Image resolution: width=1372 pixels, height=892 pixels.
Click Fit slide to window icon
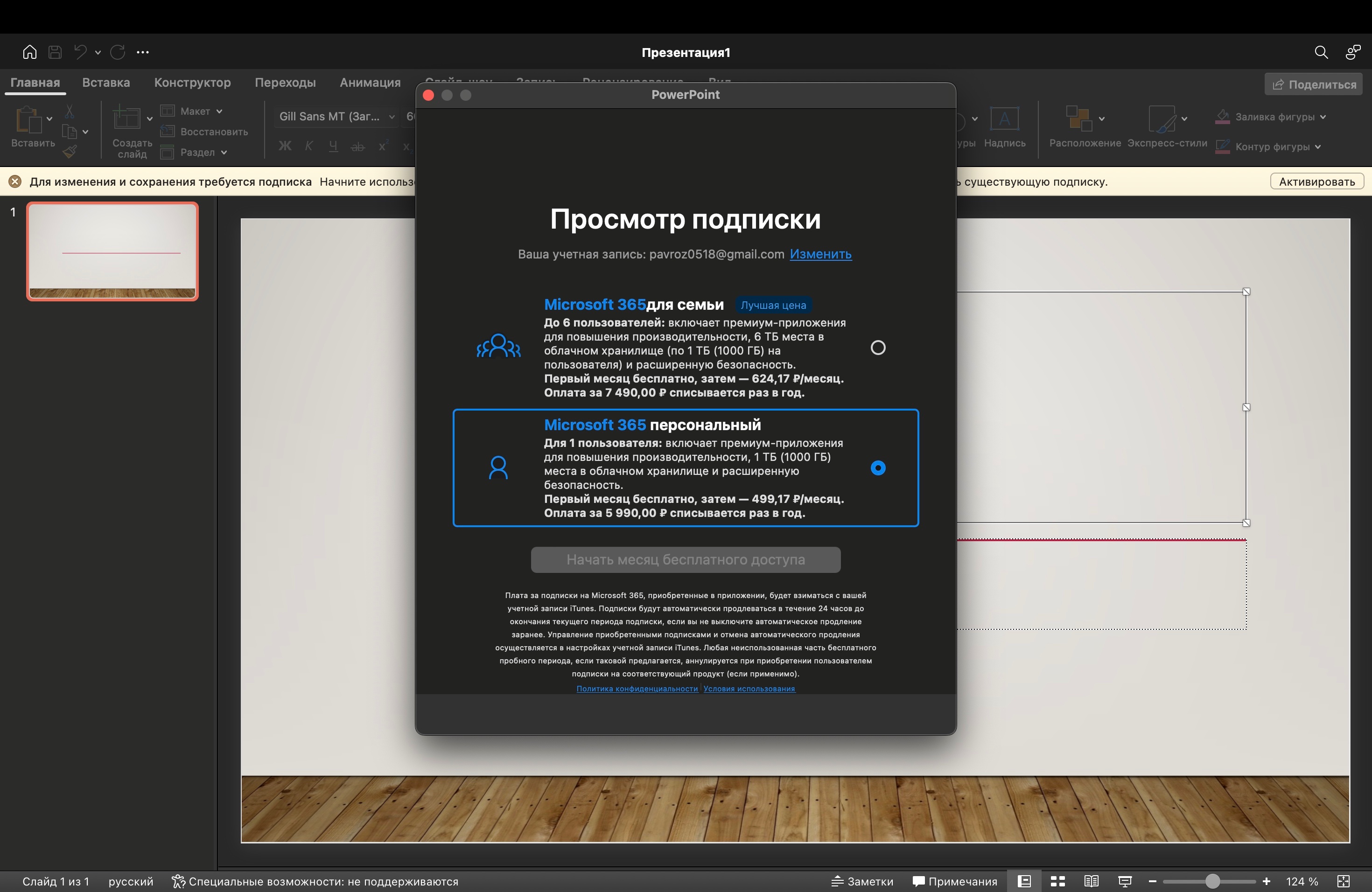[x=1343, y=881]
